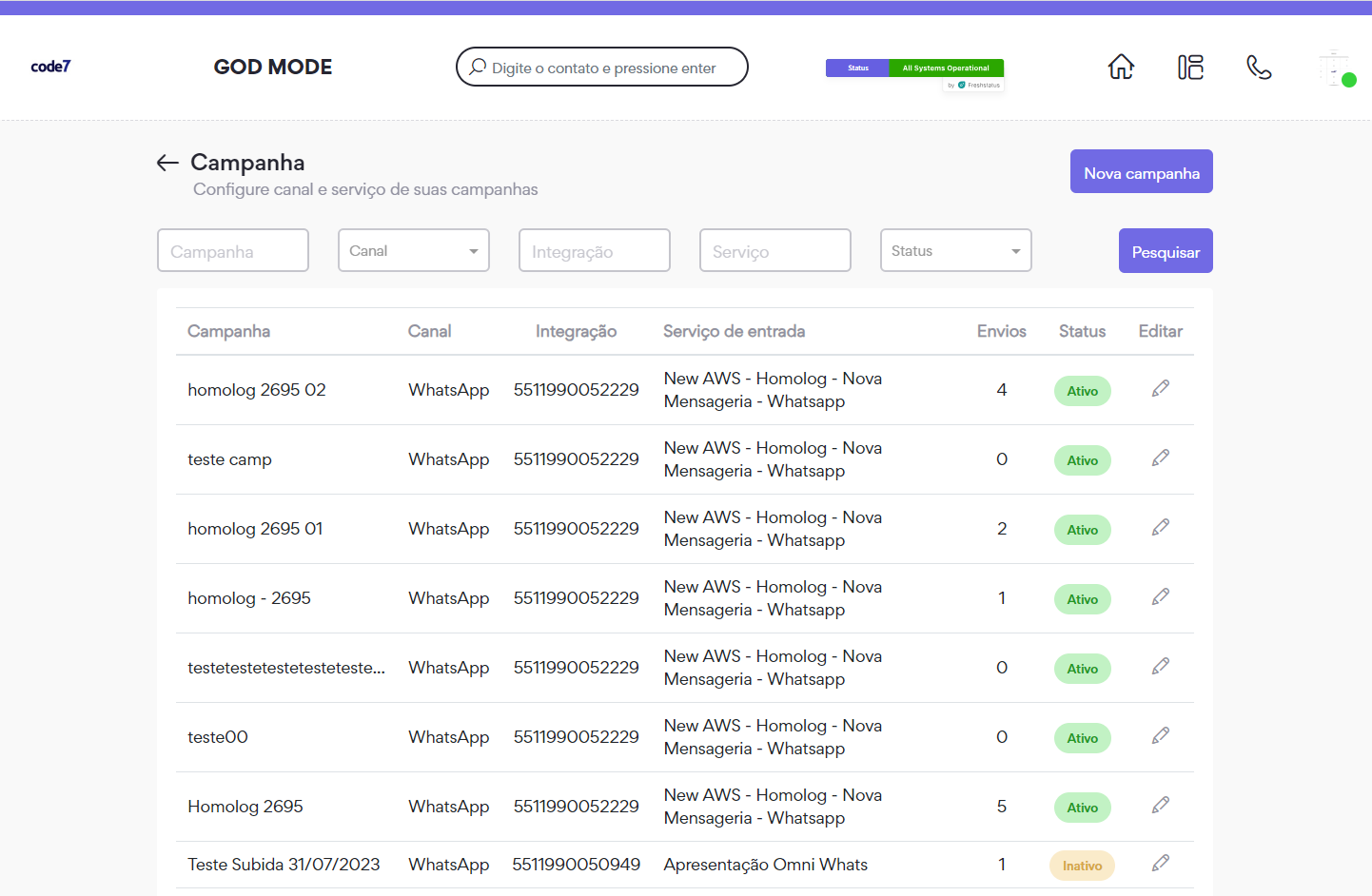Edit the homolog - 2695 campaign
Image resolution: width=1372 pixels, height=896 pixels.
point(1160,596)
